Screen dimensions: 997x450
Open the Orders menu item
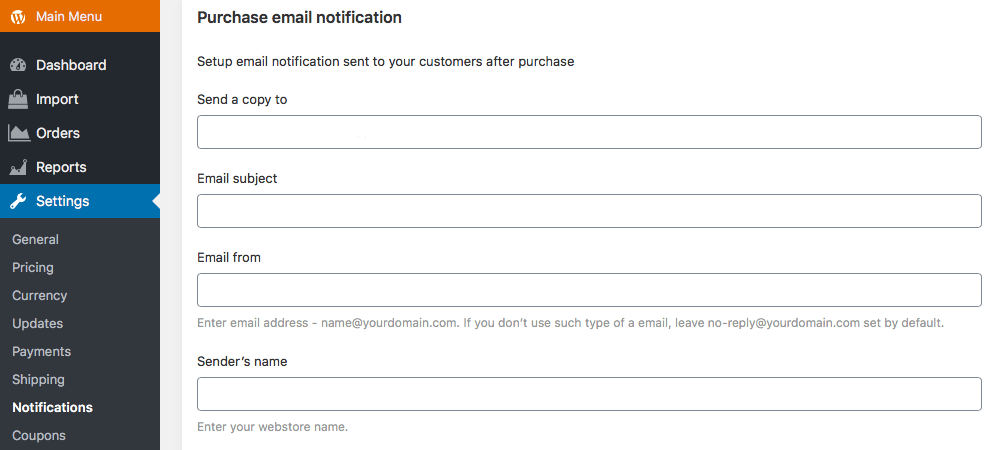tap(58, 133)
